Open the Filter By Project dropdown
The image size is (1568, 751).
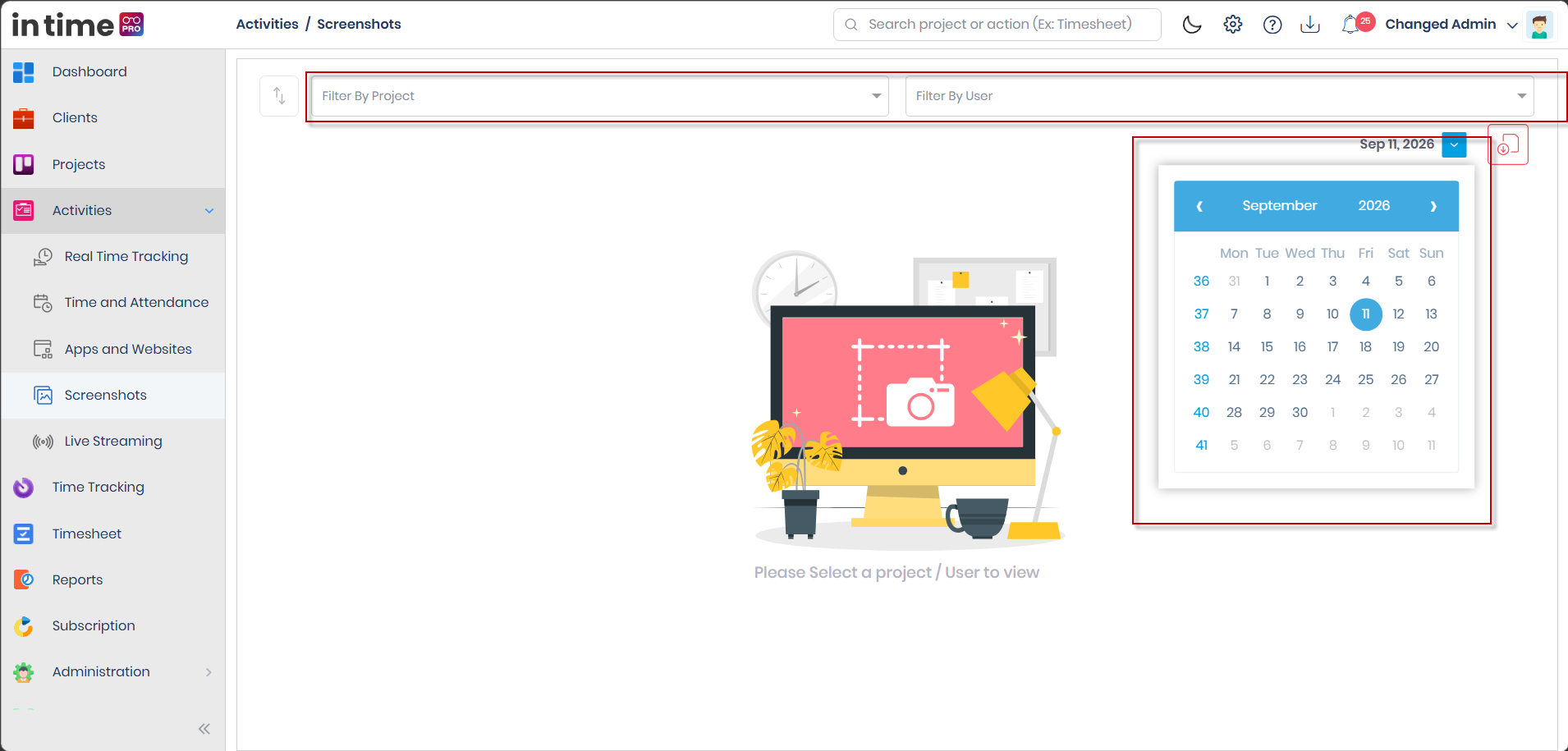[600, 96]
